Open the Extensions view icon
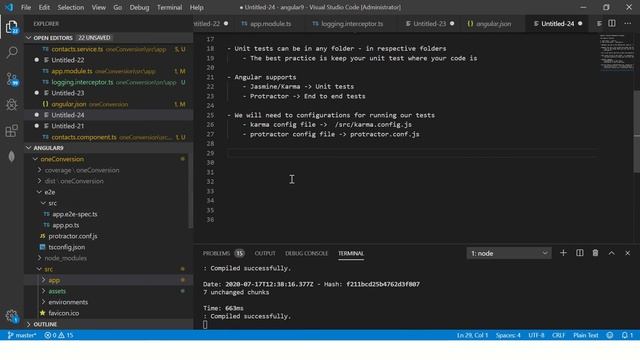640x360 pixels. click(11, 131)
